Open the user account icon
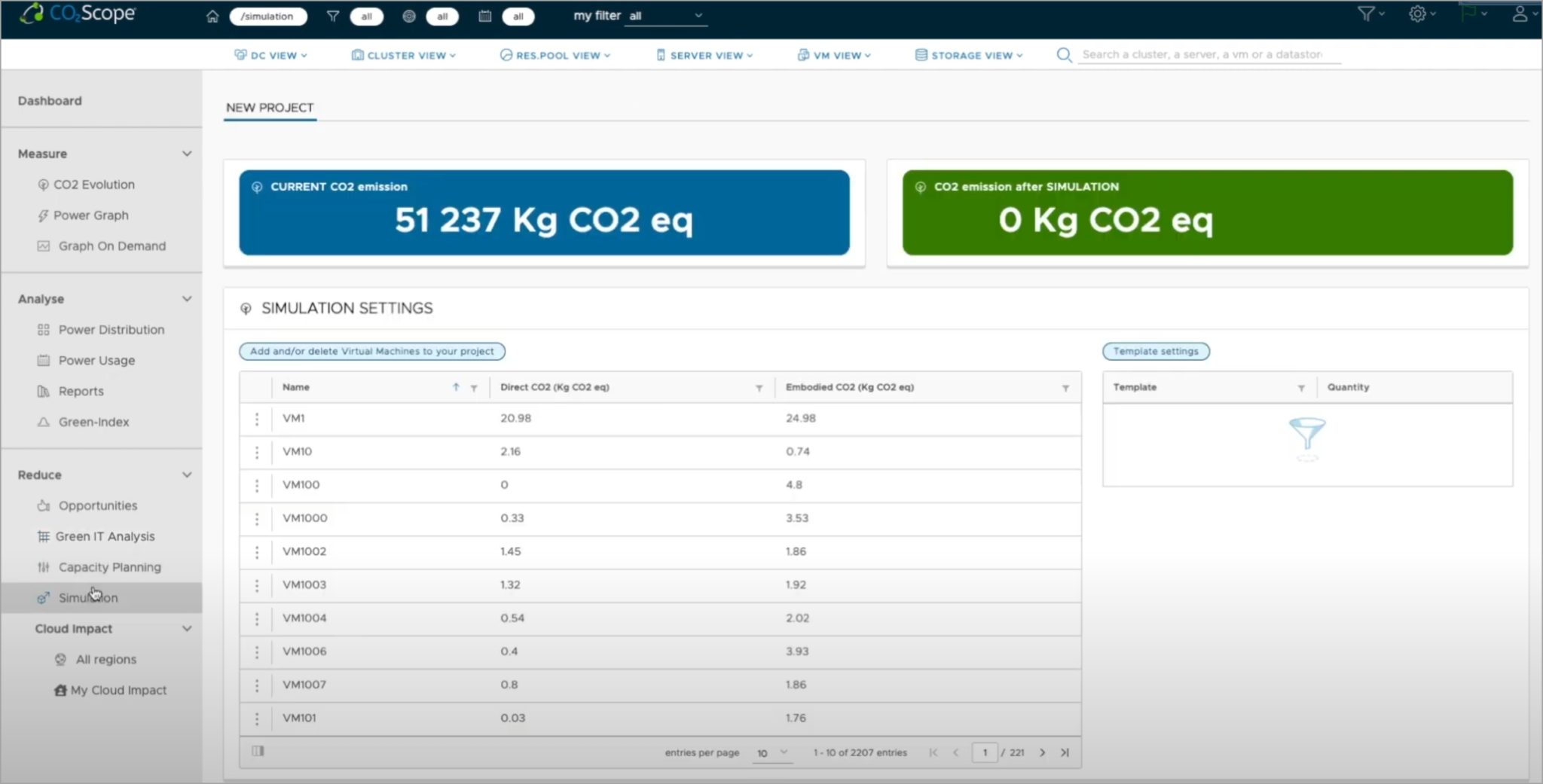The height and width of the screenshot is (784, 1543). click(x=1523, y=14)
